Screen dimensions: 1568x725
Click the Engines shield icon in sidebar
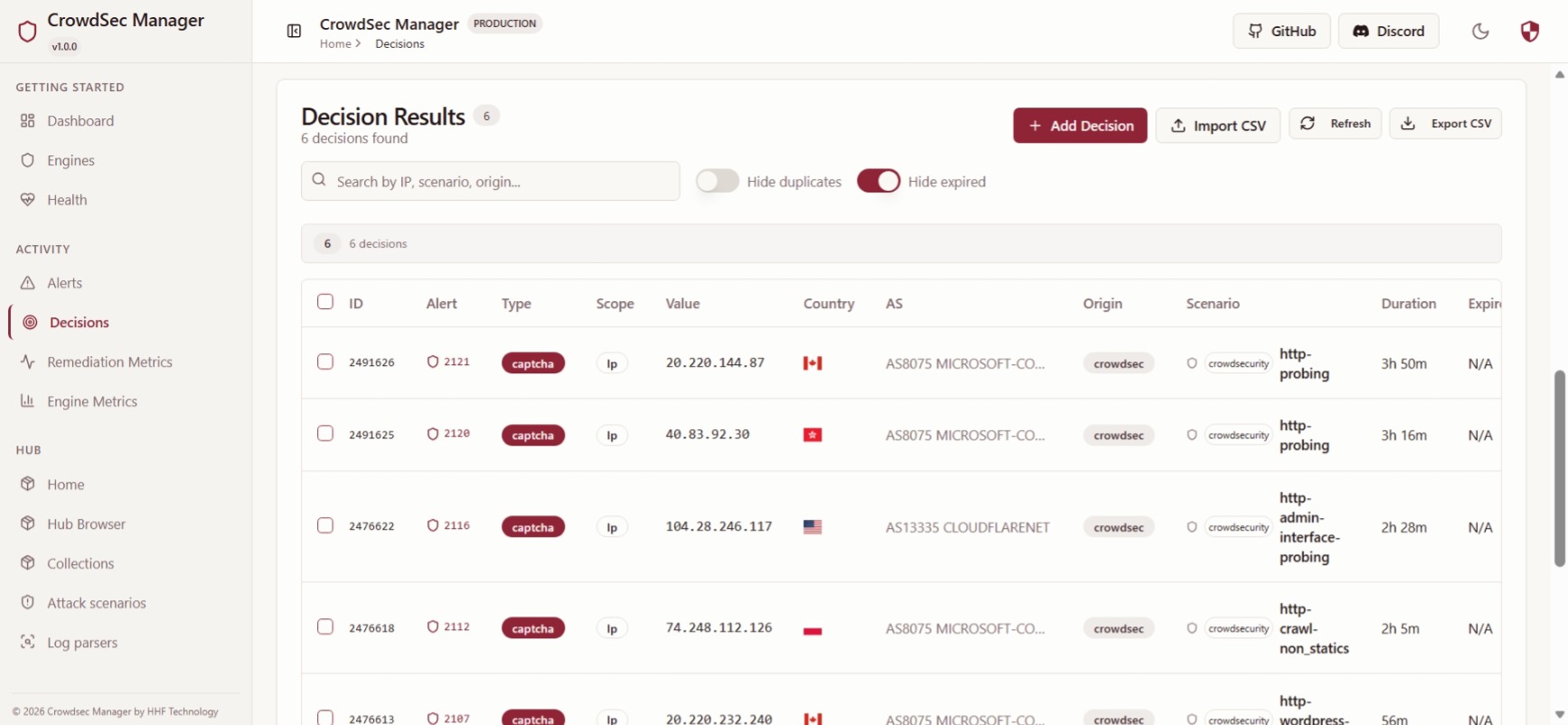coord(28,160)
